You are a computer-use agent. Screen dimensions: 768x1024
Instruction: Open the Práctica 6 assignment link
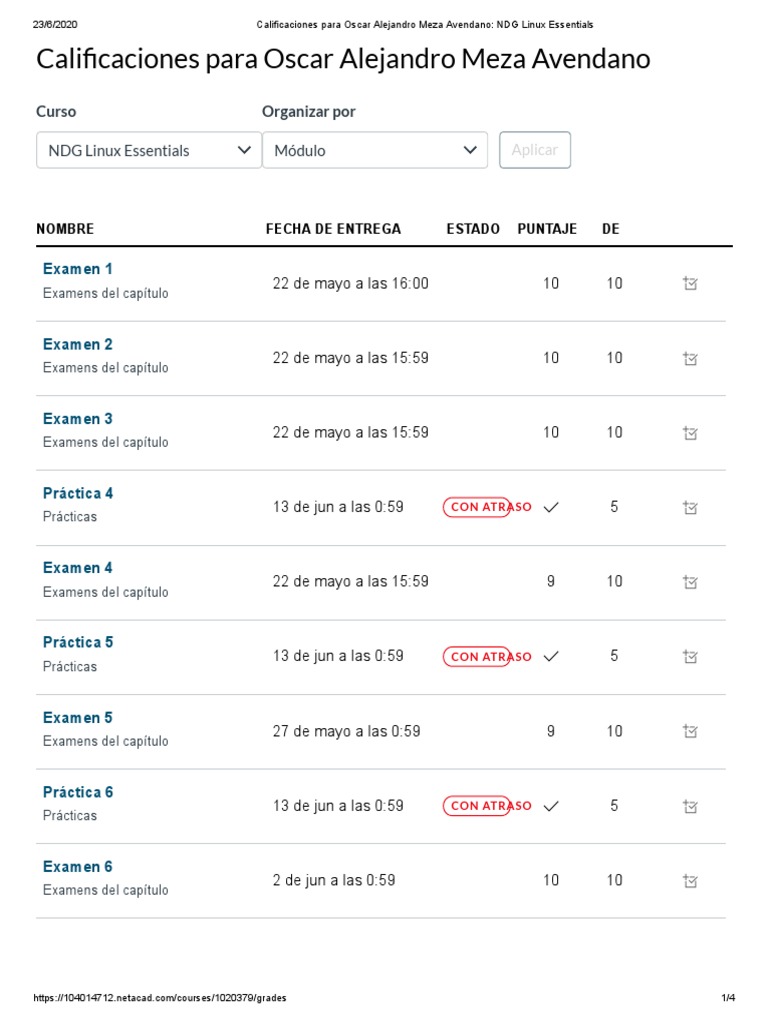78,792
